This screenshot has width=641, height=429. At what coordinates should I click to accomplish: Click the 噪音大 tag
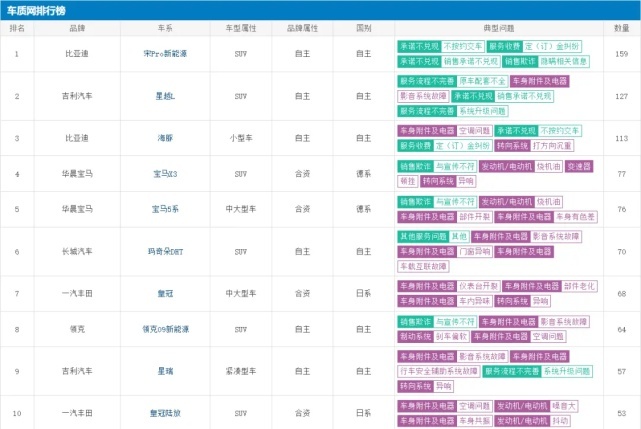(x=563, y=406)
